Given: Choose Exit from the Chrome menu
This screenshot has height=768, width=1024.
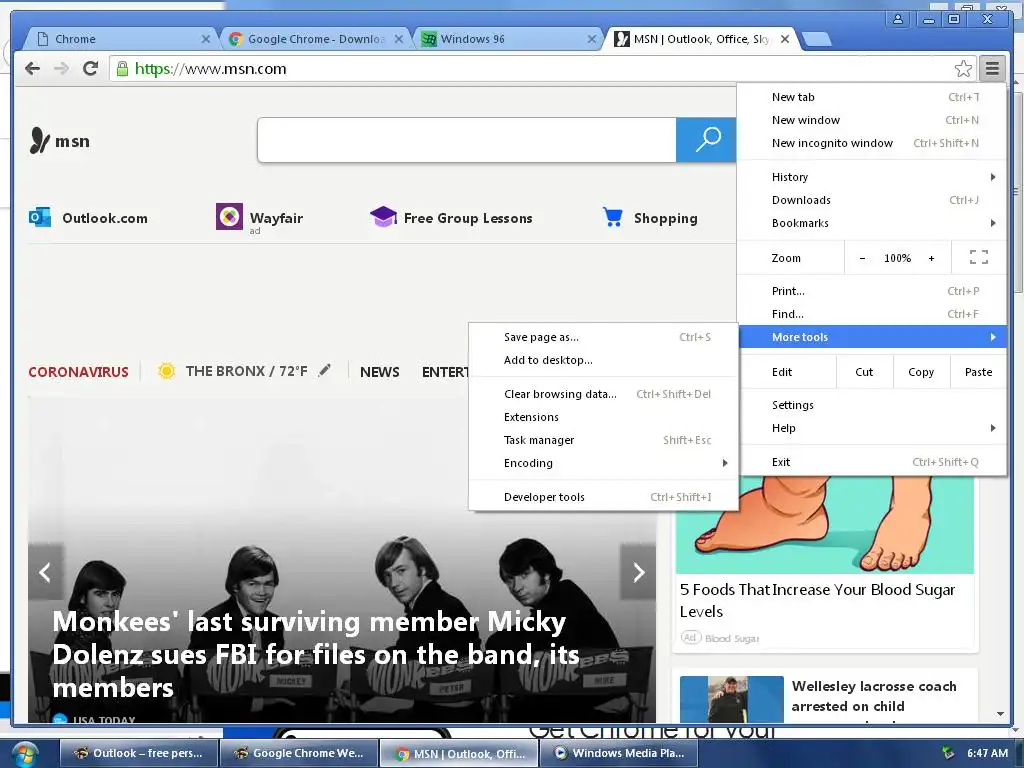Looking at the screenshot, I should (872, 462).
